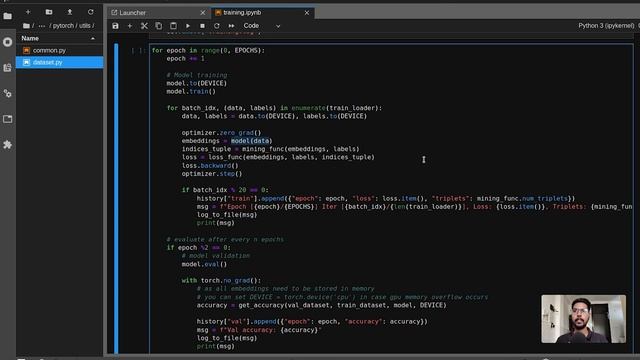The height and width of the screenshot is (360, 640).
Task: Refresh the file list
Action: click(91, 12)
